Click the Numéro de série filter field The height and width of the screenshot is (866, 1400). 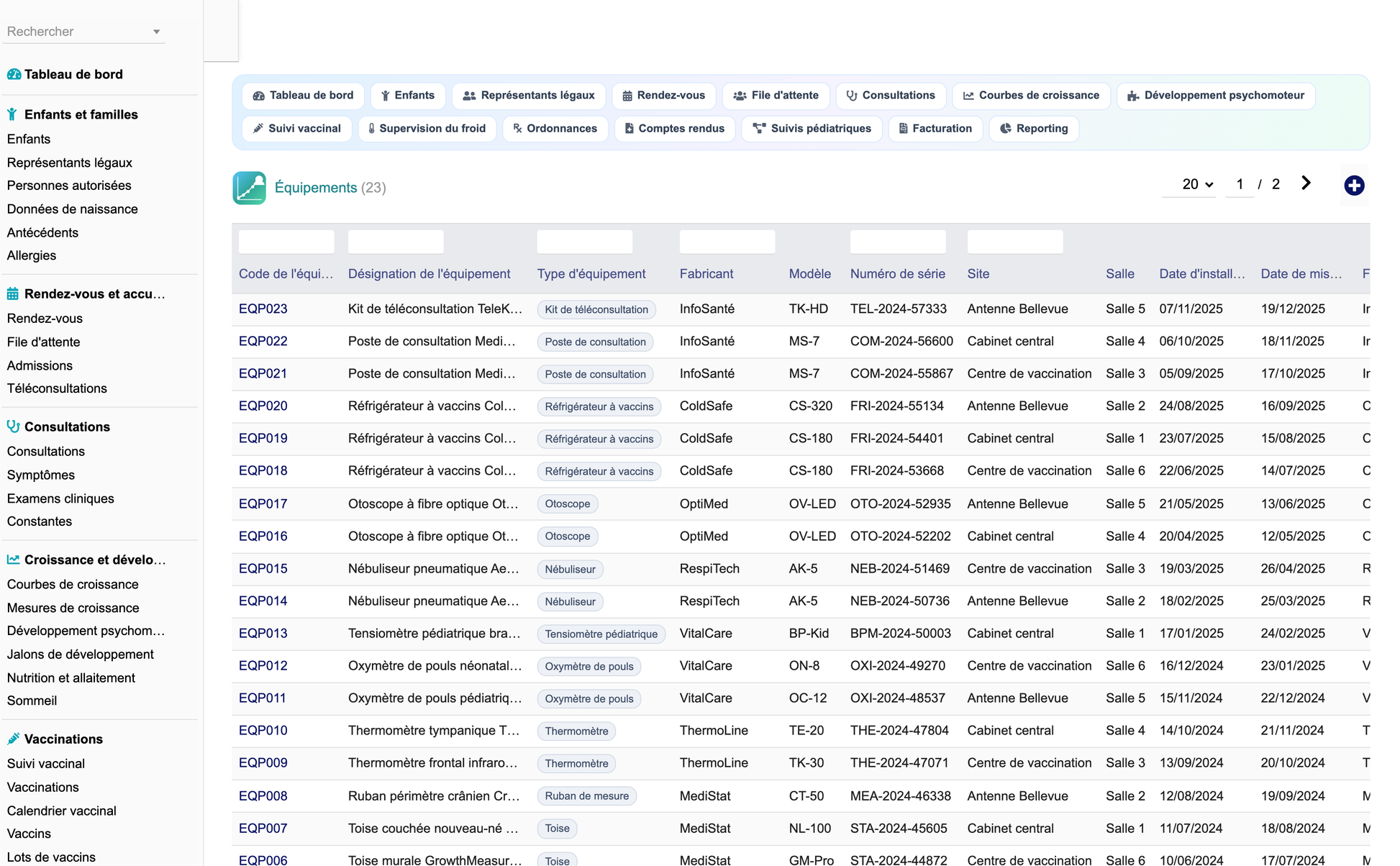click(x=898, y=242)
